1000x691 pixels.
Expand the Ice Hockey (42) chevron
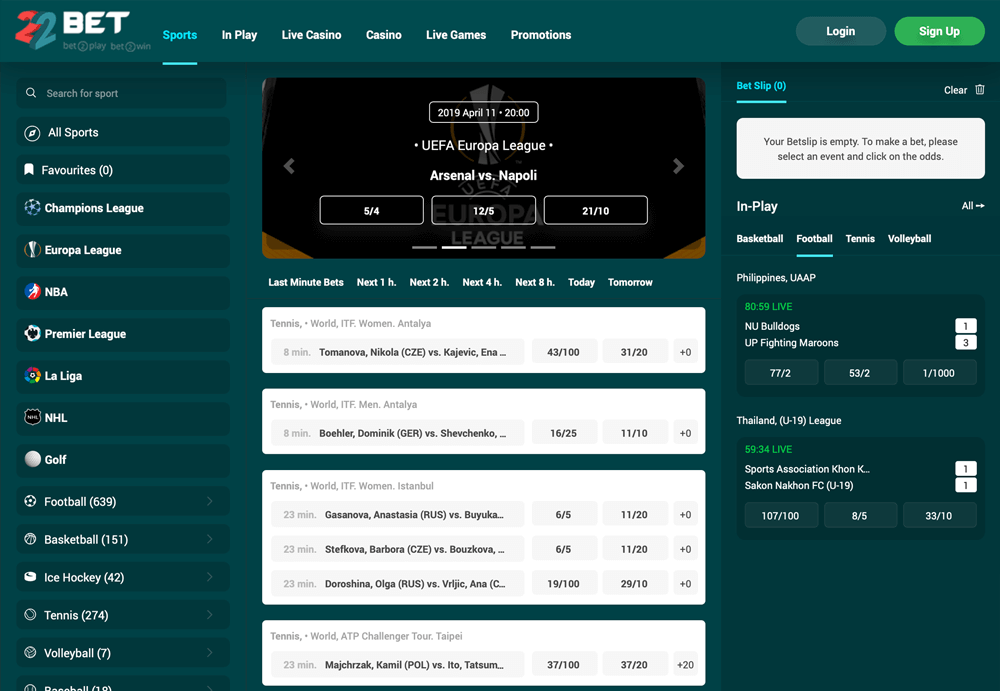pyautogui.click(x=210, y=577)
